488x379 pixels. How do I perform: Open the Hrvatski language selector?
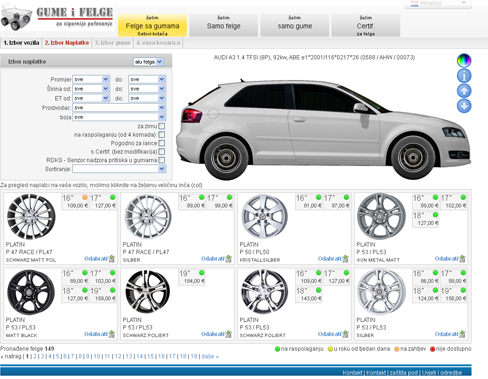click(438, 3)
